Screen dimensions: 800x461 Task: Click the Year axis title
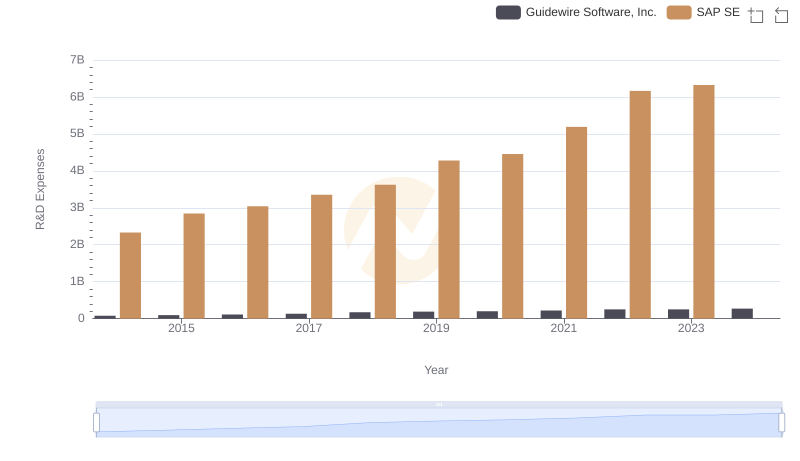pyautogui.click(x=436, y=370)
